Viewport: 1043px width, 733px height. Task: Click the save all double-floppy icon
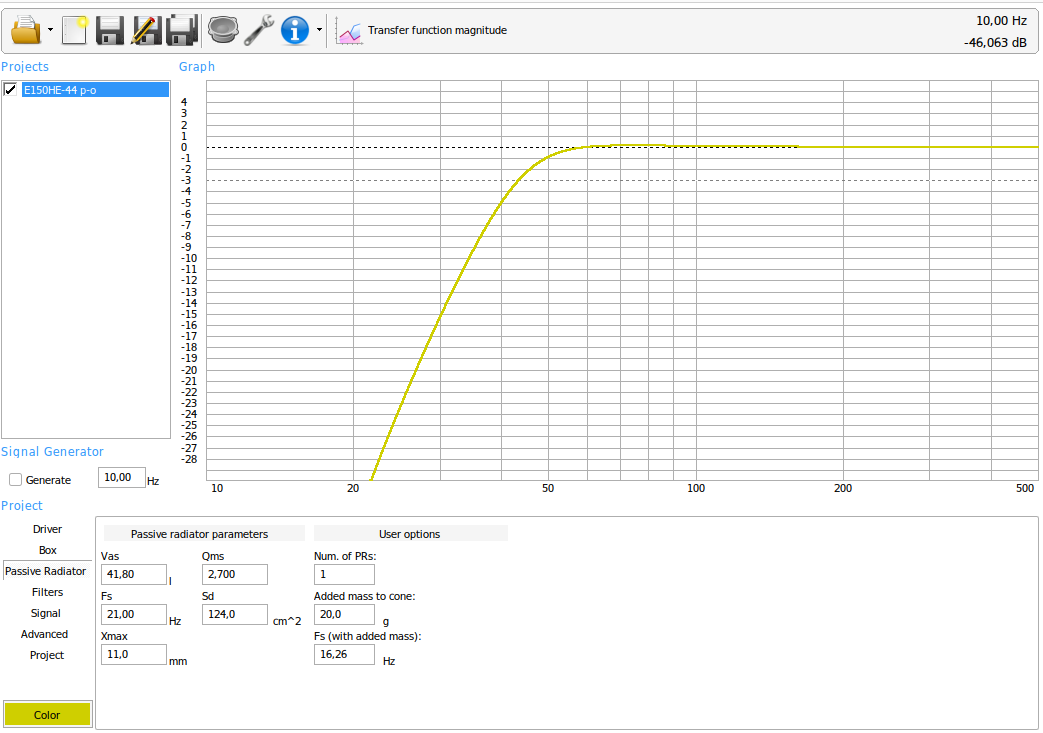tap(181, 30)
